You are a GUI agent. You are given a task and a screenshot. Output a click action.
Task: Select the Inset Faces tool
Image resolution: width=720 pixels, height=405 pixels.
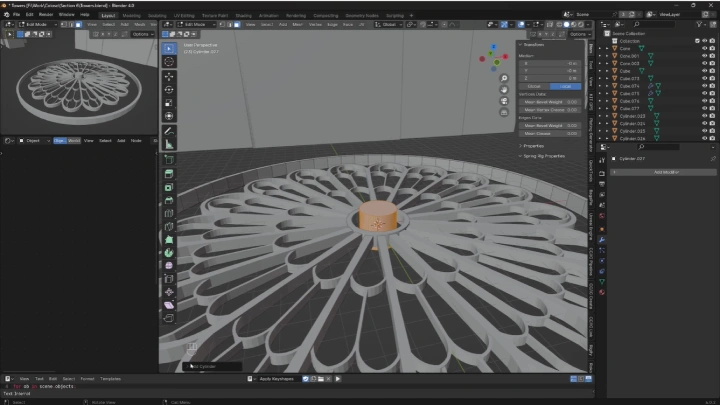169,187
